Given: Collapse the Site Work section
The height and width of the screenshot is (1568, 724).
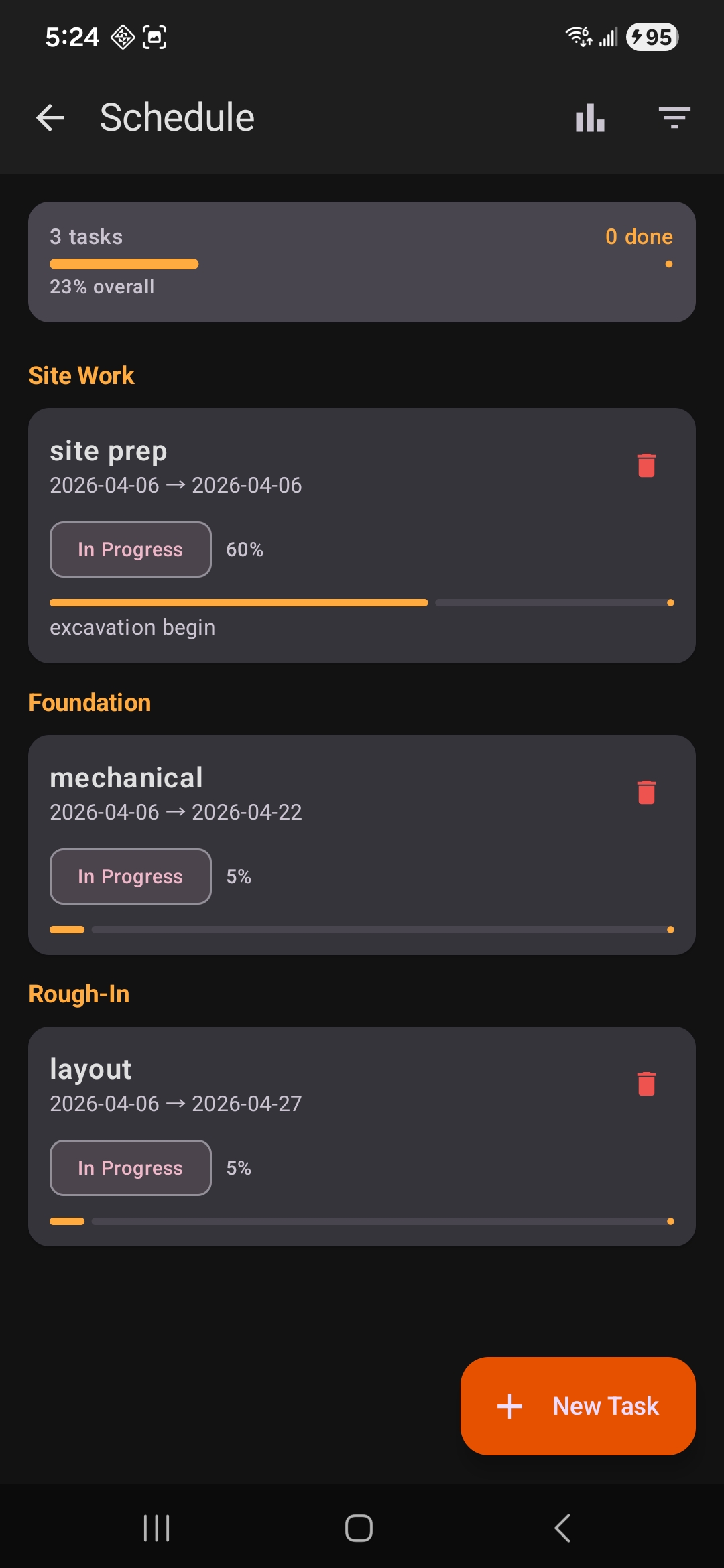Looking at the screenshot, I should click(x=80, y=375).
